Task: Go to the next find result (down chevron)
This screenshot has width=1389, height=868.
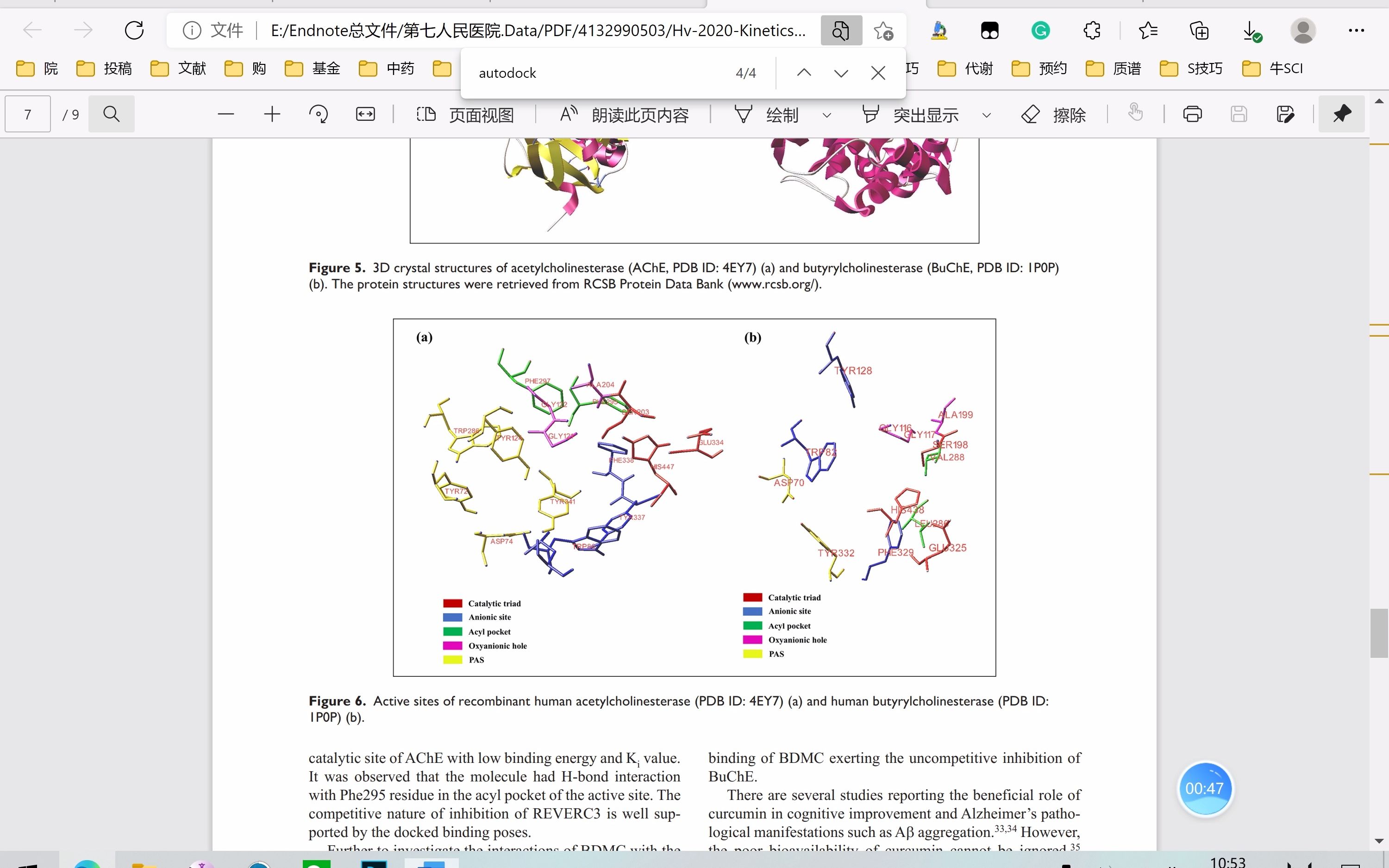Action: click(x=841, y=73)
